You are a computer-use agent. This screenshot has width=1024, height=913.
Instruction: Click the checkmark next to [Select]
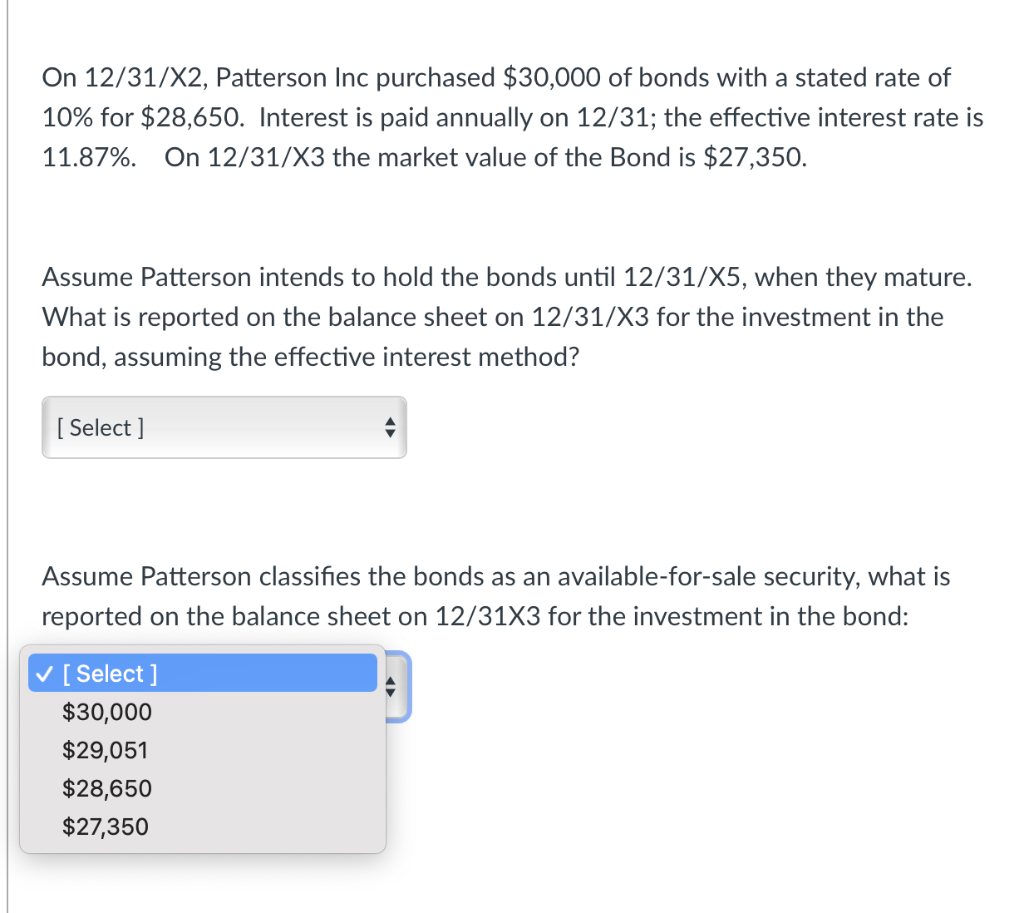[x=42, y=673]
